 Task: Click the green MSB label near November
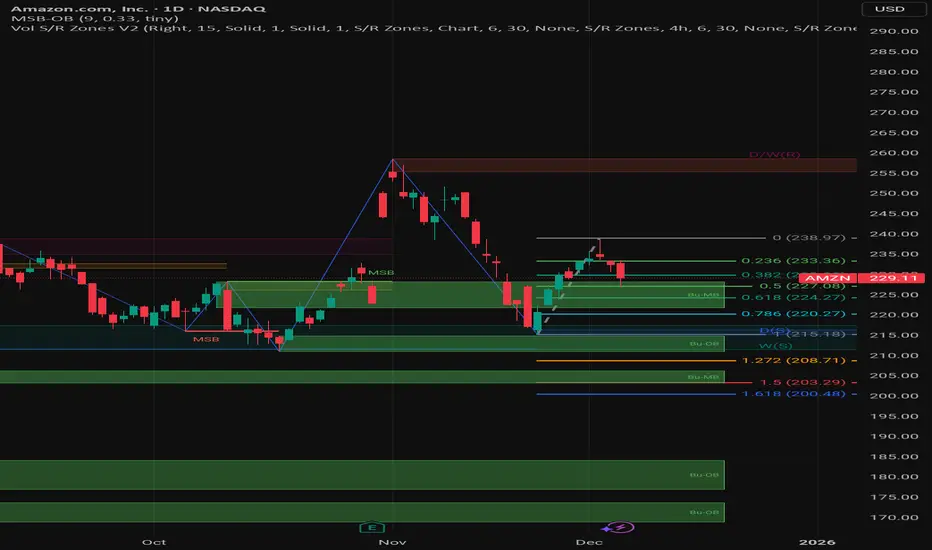(x=381, y=273)
